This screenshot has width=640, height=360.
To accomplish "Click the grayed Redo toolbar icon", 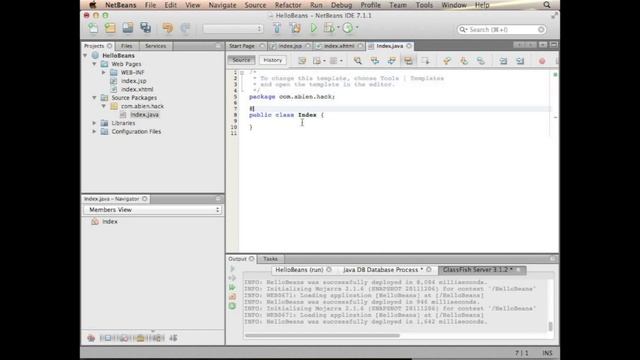I will click(x=185, y=28).
